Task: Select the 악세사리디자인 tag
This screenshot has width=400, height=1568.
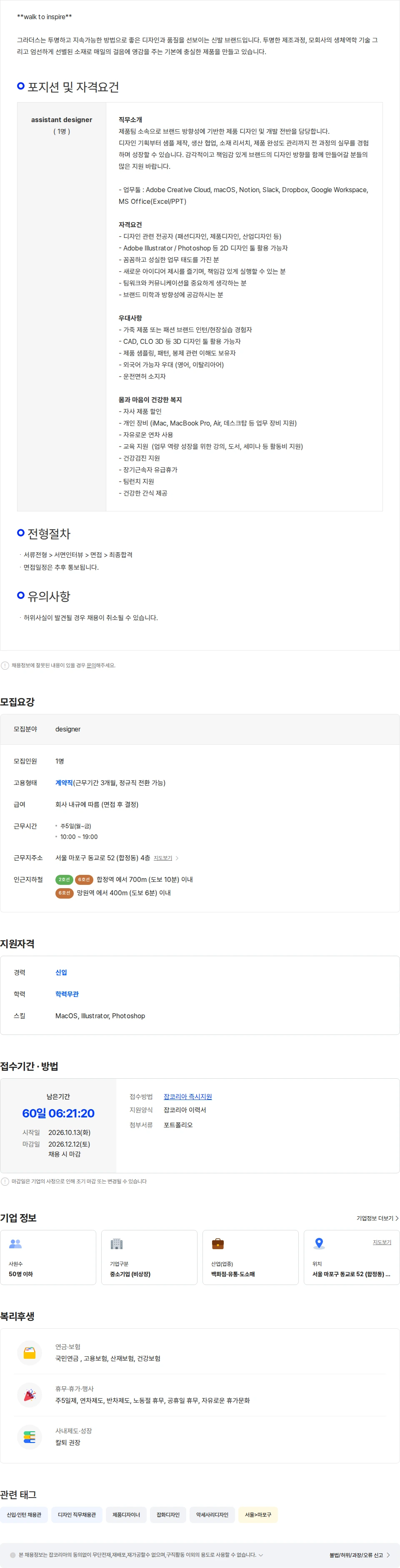Action: coord(212,1514)
